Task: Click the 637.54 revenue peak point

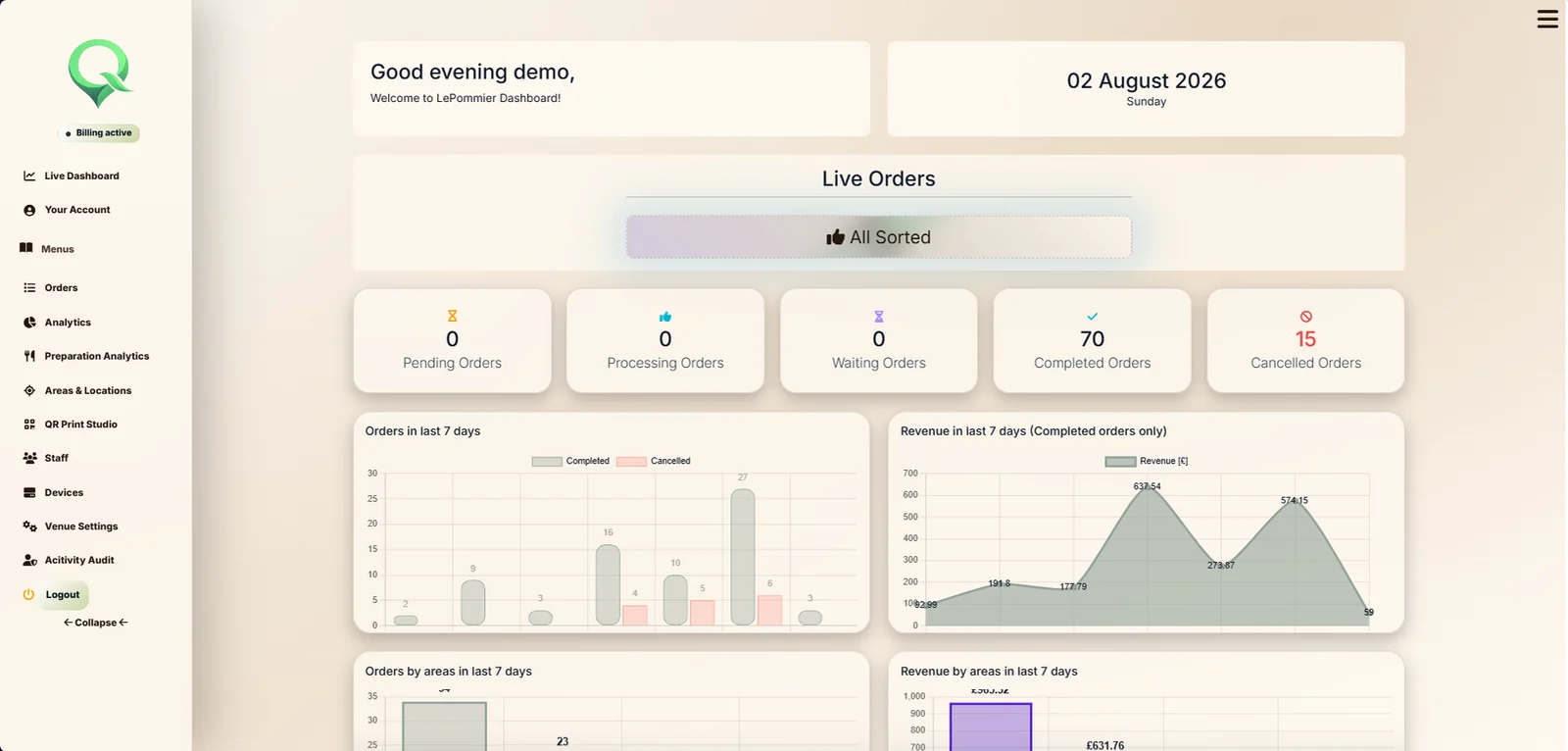Action: [x=1147, y=486]
